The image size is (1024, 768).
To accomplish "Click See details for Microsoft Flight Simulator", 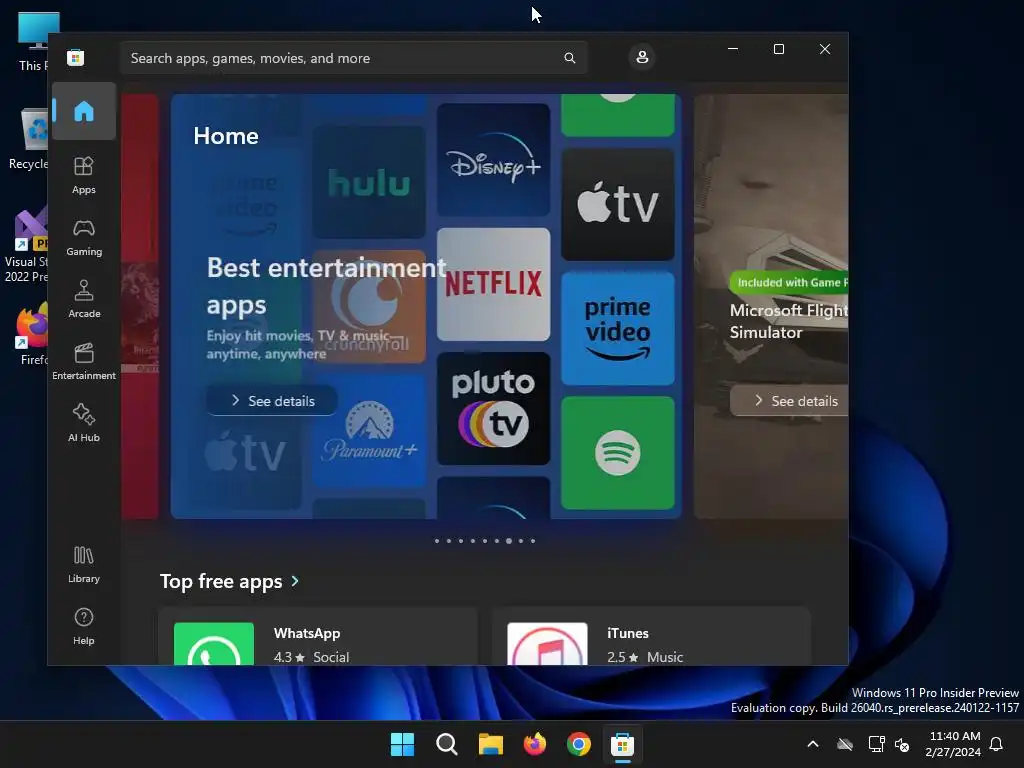I will pyautogui.click(x=789, y=401).
